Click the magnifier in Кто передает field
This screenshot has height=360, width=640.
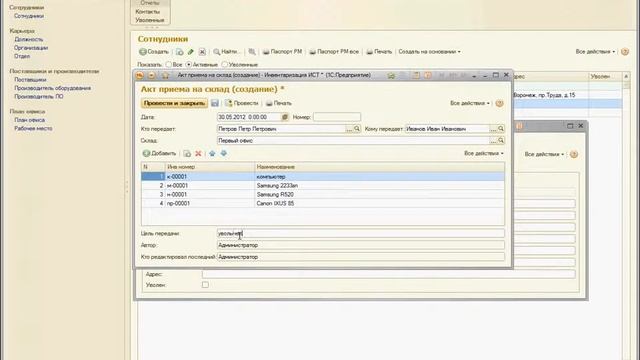coord(357,129)
